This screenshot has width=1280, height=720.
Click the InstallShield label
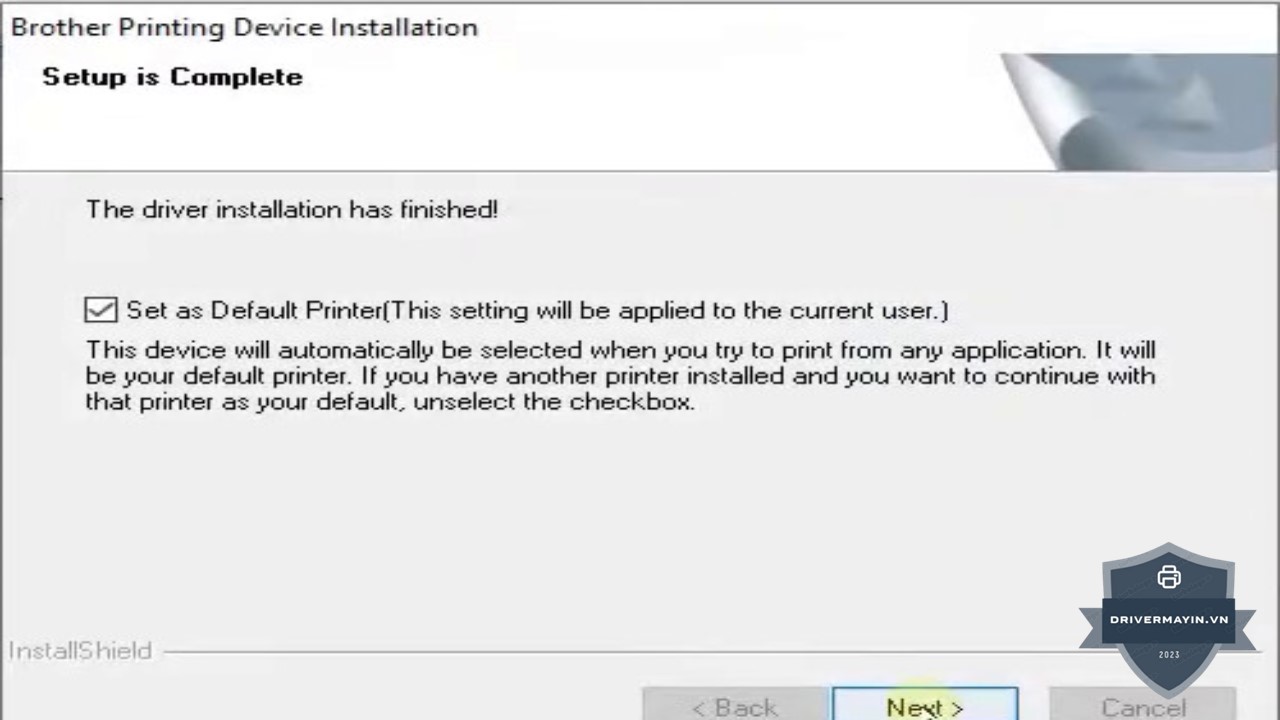tap(80, 651)
